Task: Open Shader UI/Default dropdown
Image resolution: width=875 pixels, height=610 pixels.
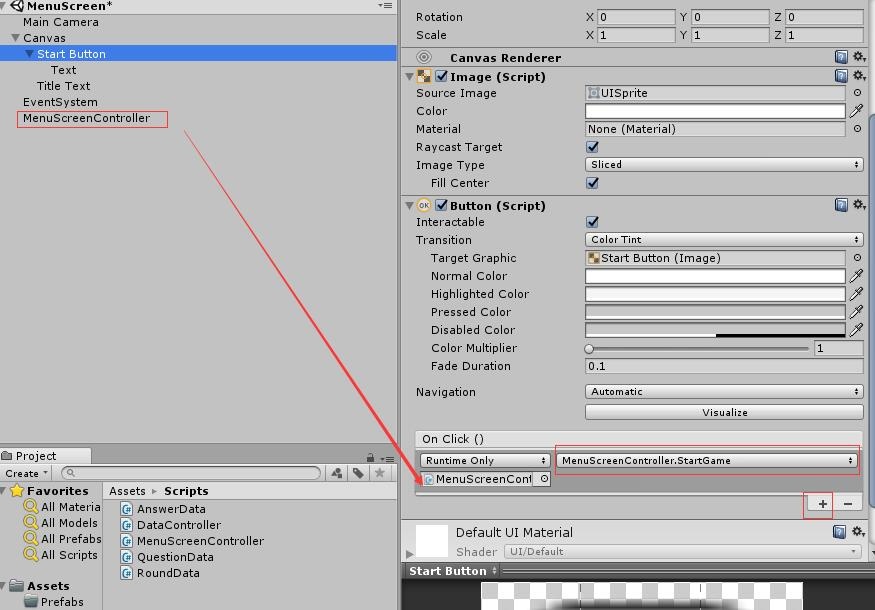Action: click(683, 551)
